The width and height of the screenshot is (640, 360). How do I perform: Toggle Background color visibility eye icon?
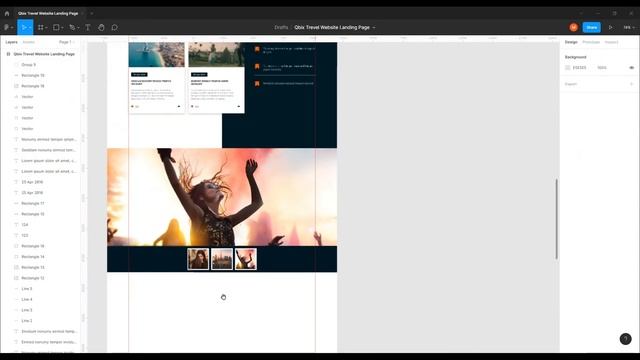click(631, 68)
